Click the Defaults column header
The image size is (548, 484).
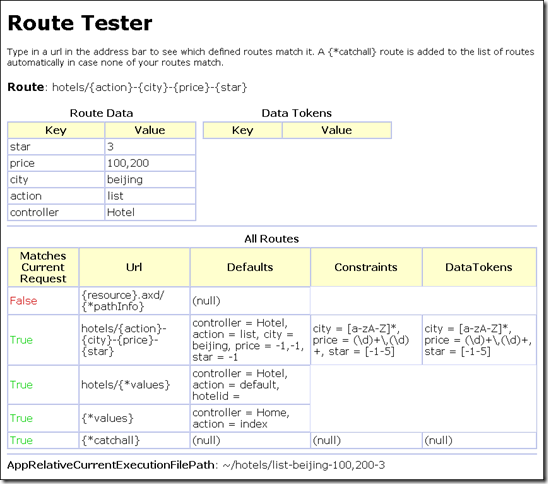pyautogui.click(x=250, y=267)
